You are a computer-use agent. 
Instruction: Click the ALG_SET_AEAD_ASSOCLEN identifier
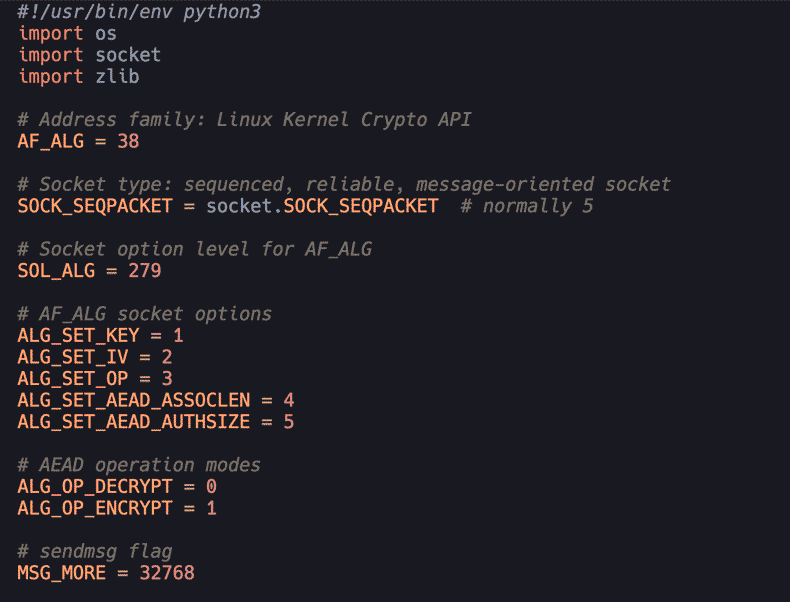134,400
